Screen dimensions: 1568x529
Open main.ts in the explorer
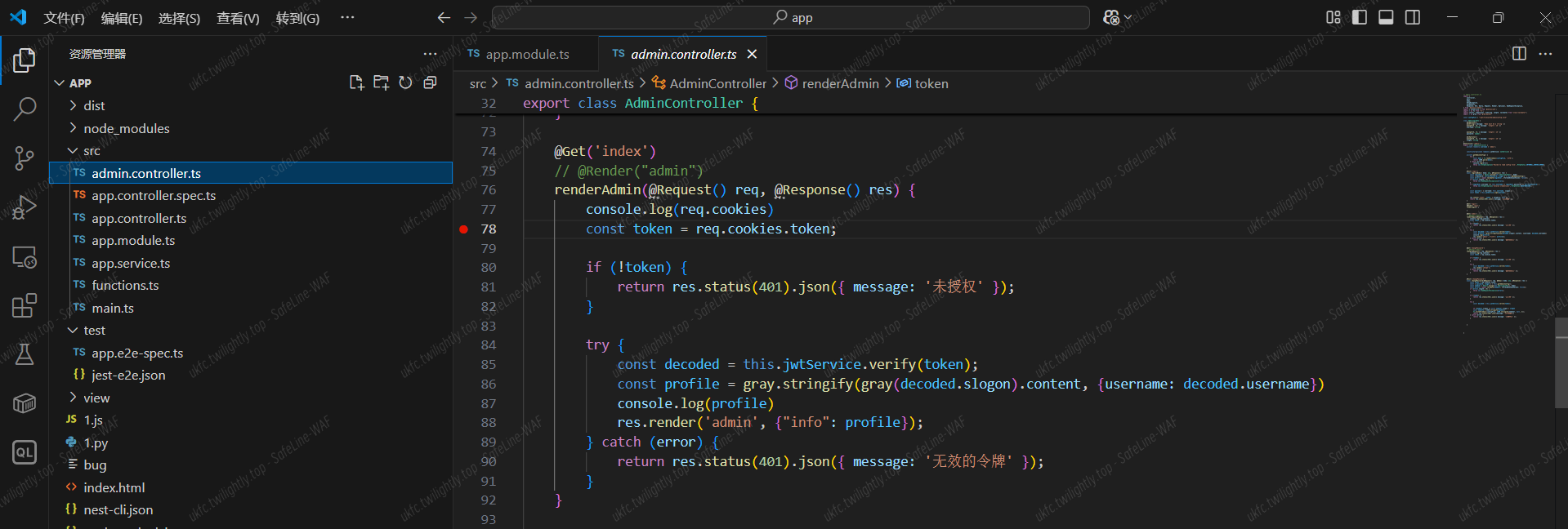pos(113,309)
